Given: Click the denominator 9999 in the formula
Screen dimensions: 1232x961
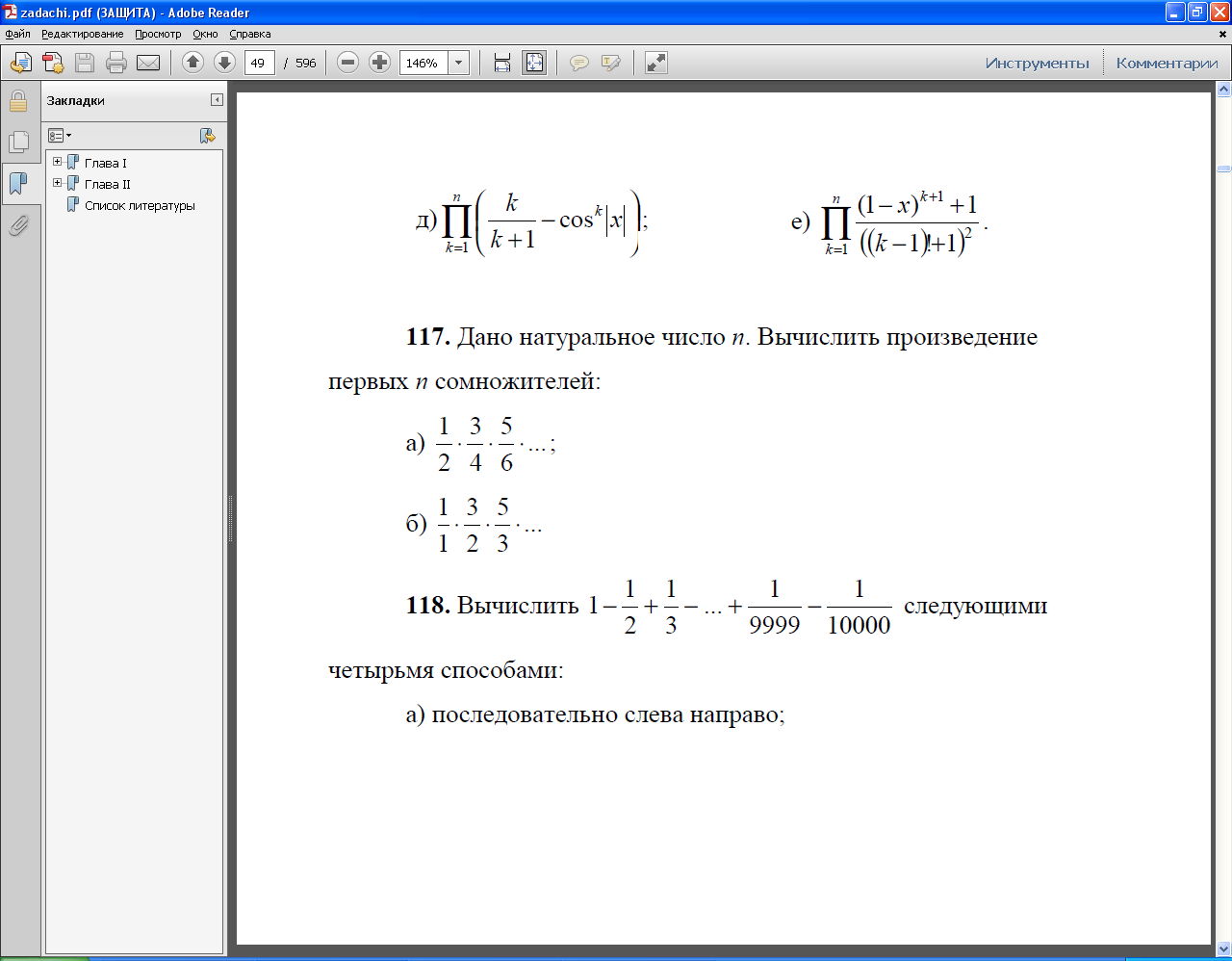Looking at the screenshot, I should [775, 625].
